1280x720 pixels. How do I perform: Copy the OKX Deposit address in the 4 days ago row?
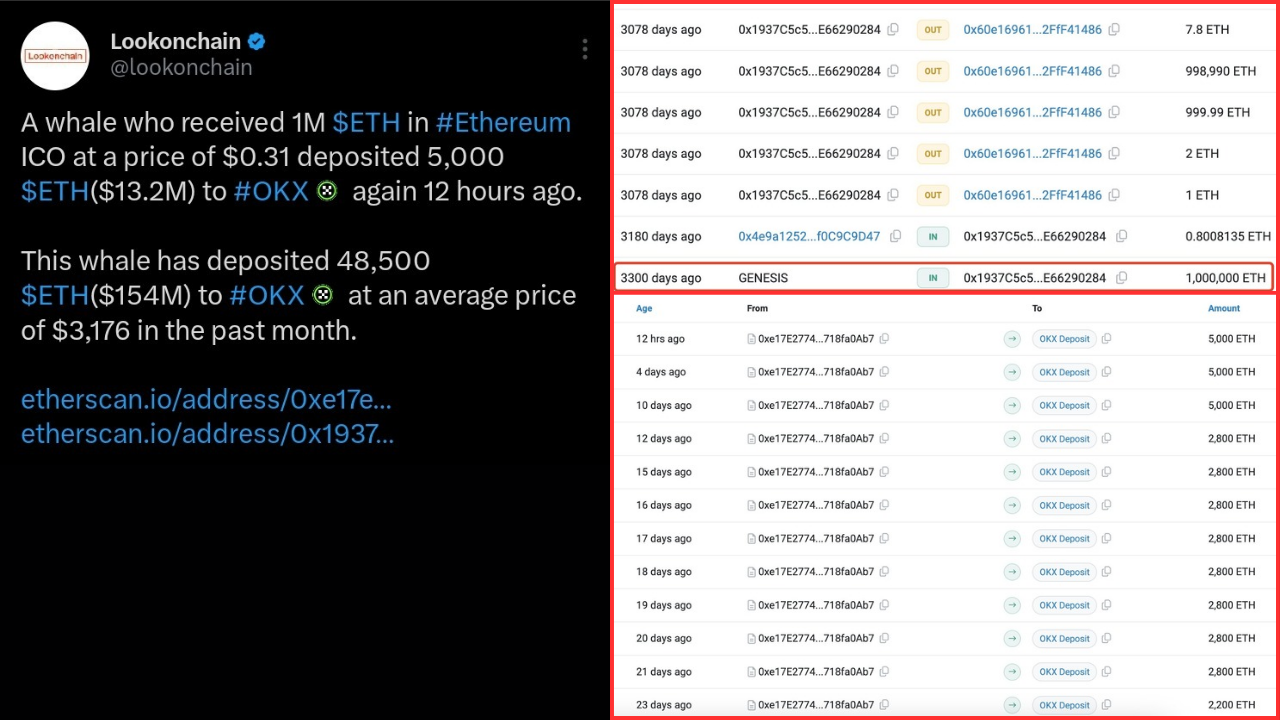click(x=1106, y=372)
